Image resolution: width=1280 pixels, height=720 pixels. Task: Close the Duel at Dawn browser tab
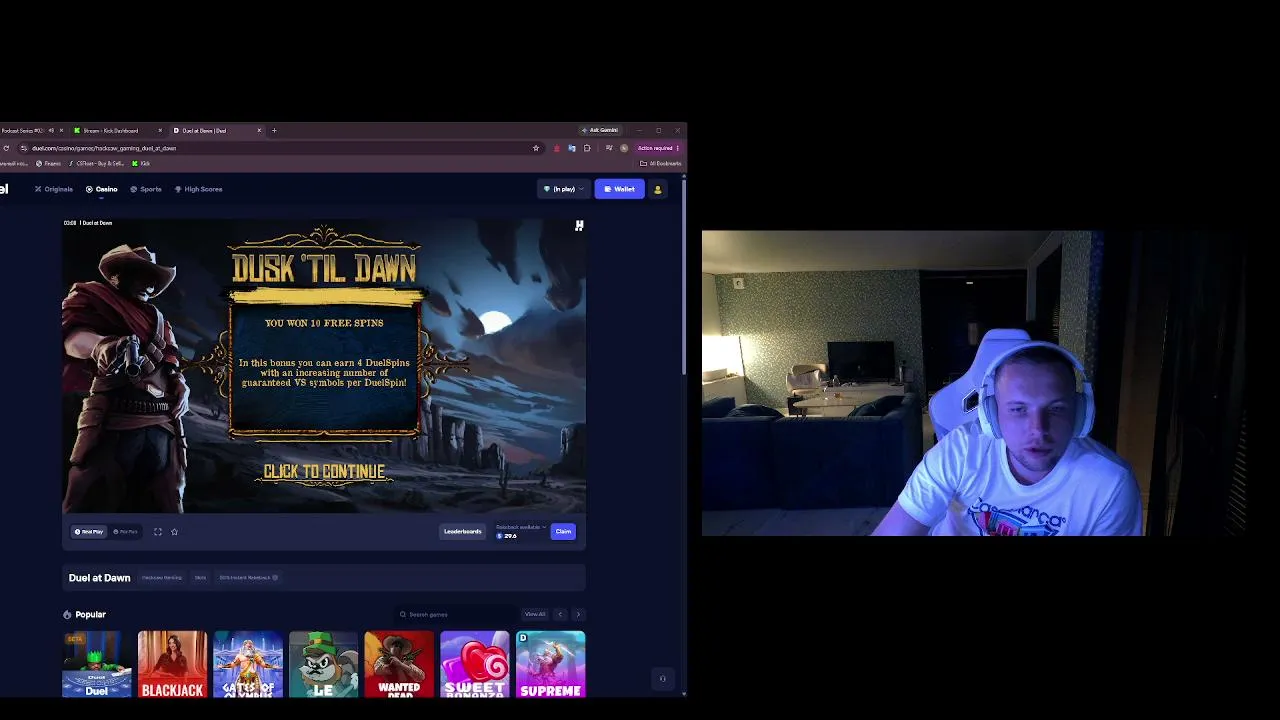point(259,130)
